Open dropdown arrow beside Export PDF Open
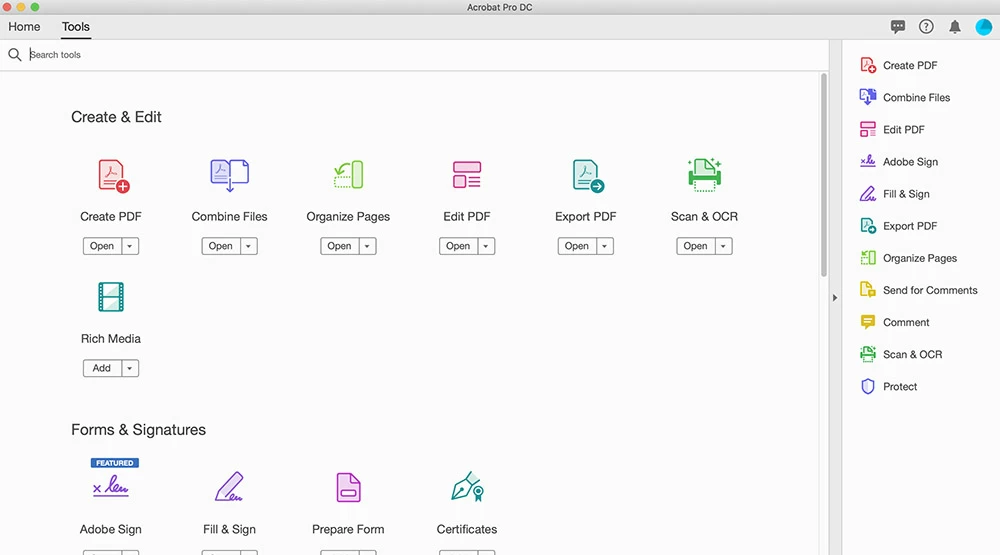This screenshot has width=1000, height=555. pyautogui.click(x=605, y=246)
